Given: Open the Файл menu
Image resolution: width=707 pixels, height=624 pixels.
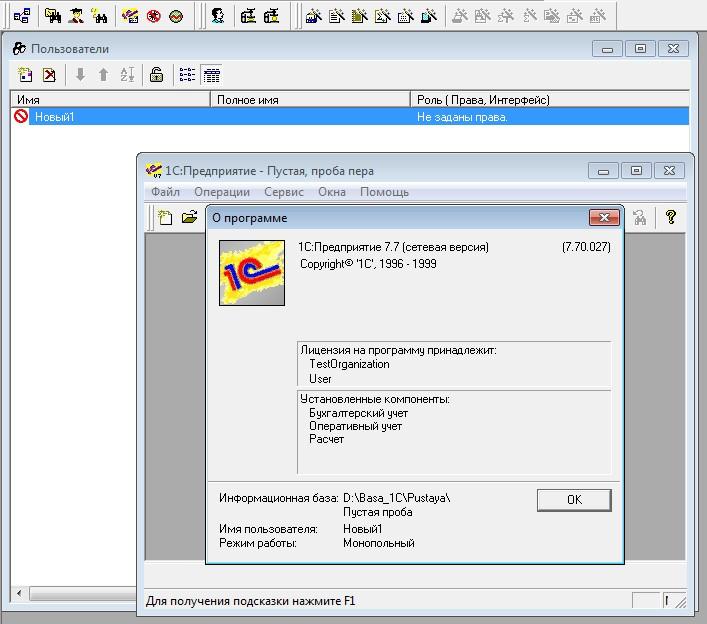Looking at the screenshot, I should coord(166,192).
